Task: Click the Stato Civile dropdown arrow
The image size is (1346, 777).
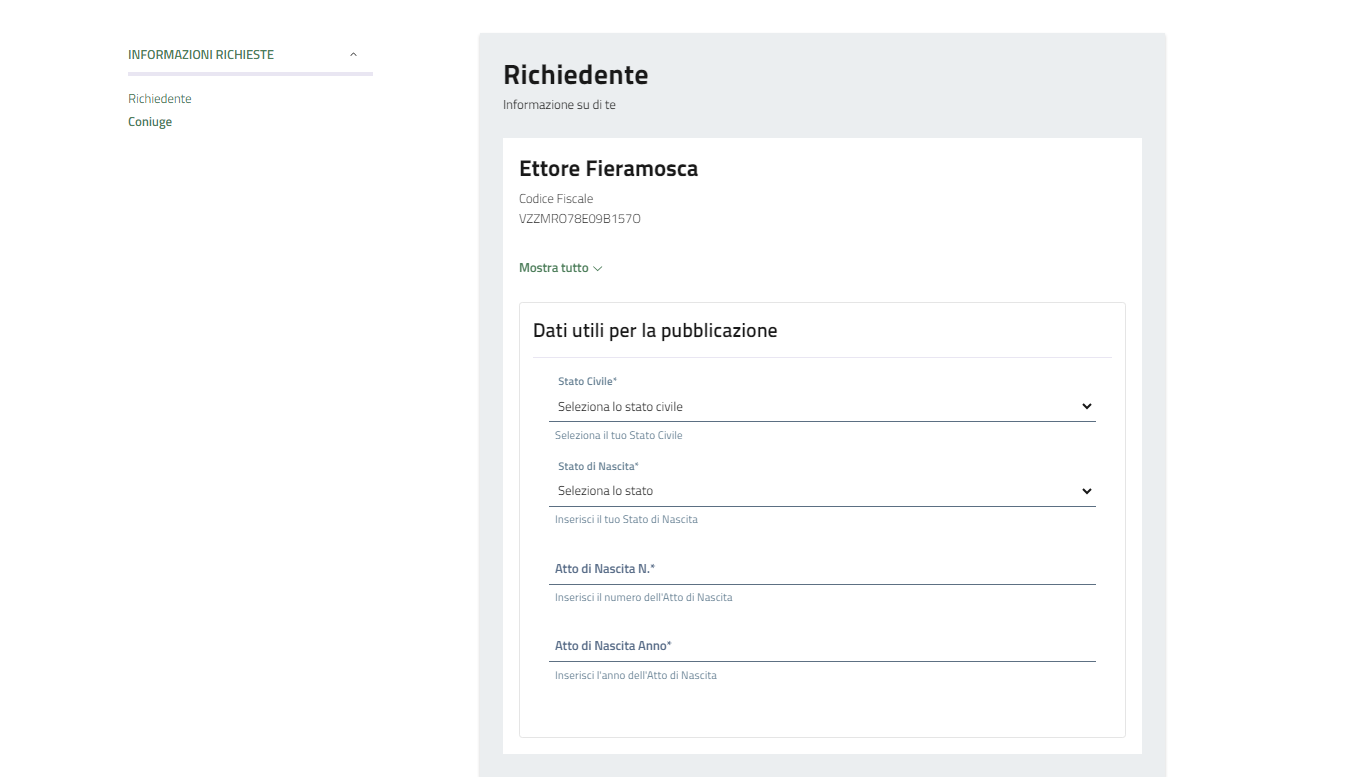Action: (x=1087, y=407)
